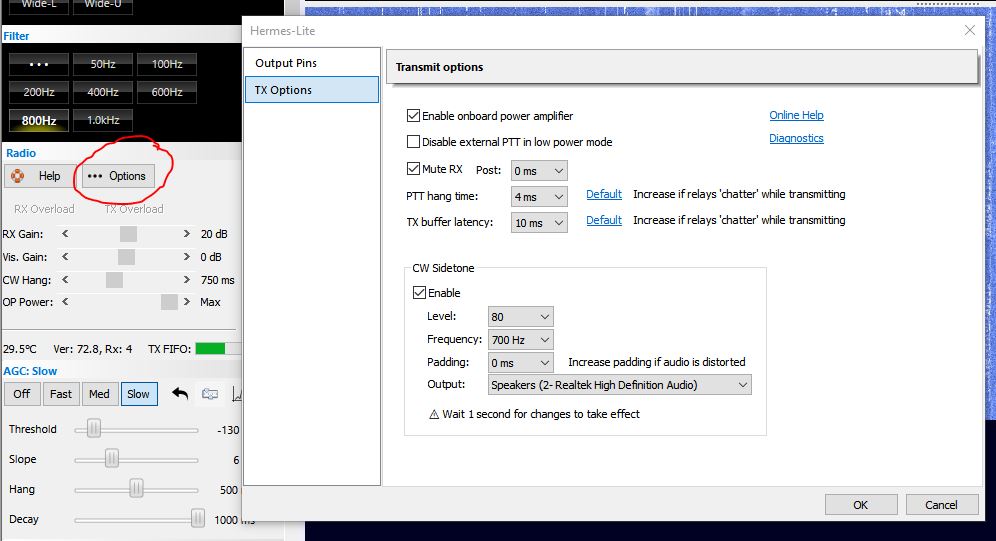
Task: Check Disable external PTT in low power mode
Action: (414, 142)
